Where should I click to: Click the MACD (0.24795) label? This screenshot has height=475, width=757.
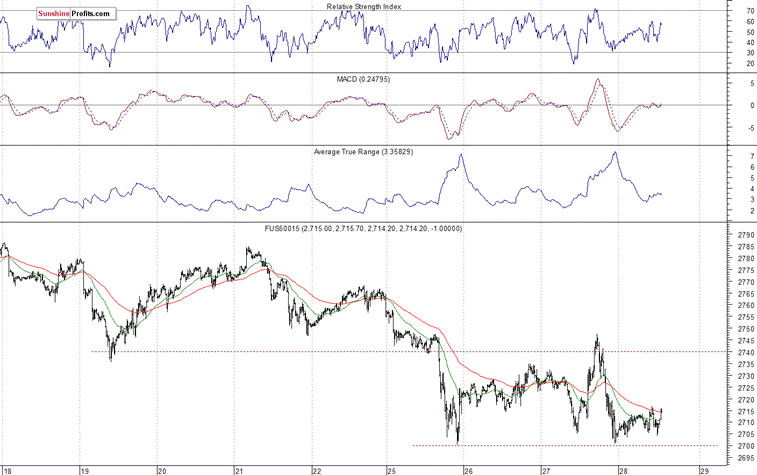[x=363, y=79]
